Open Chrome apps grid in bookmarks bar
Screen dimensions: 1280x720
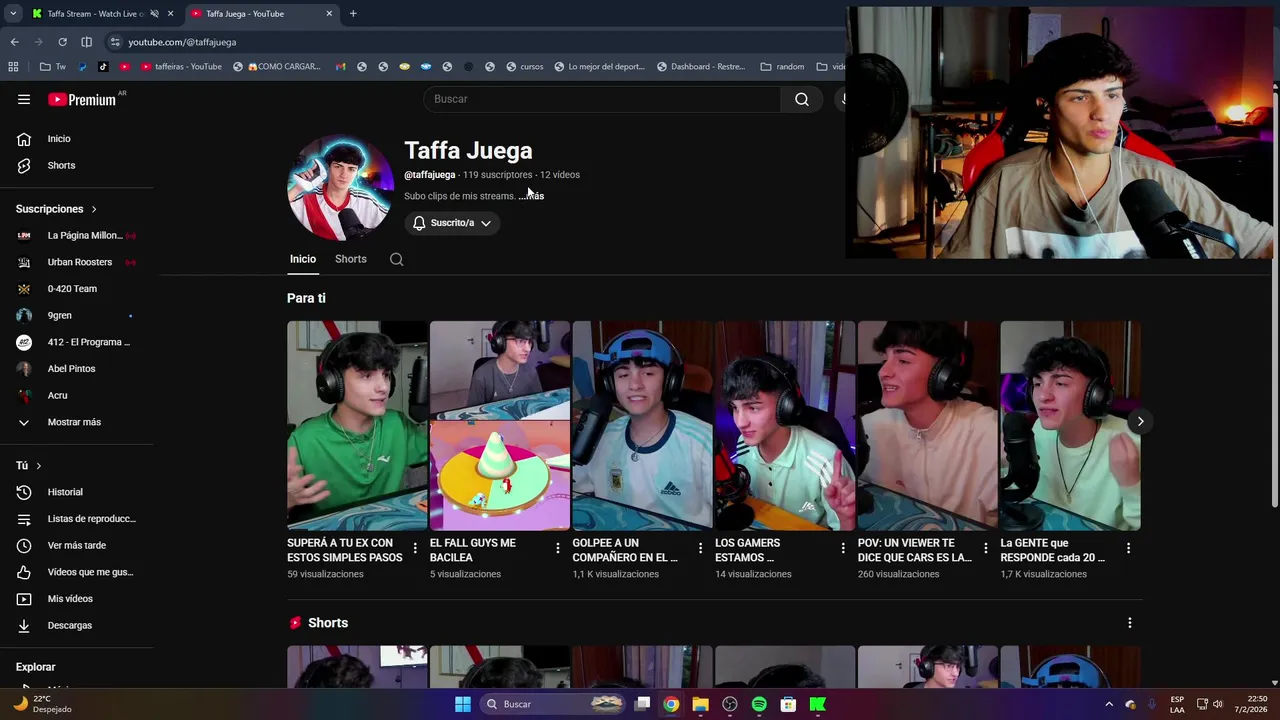click(13, 67)
